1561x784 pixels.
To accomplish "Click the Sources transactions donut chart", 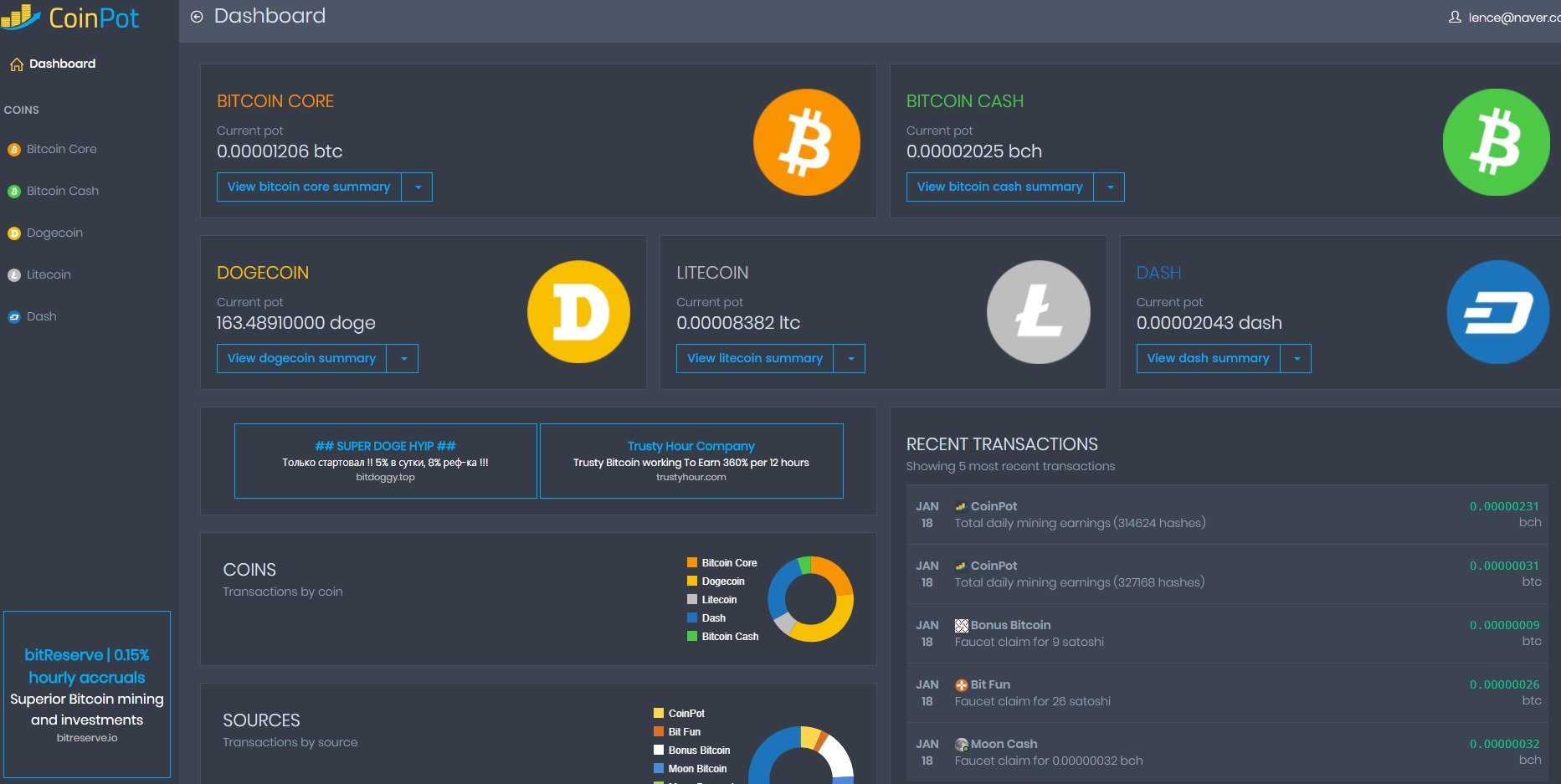I will pos(801,755).
